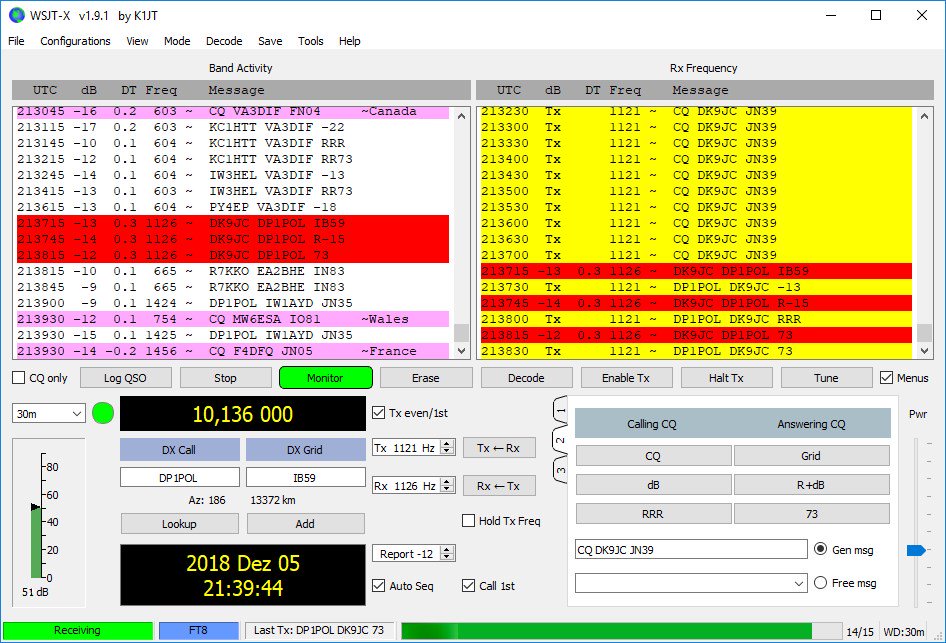Click the Tx 1121 Hz frequency stepper arrows
The image size is (946, 643).
click(x=447, y=448)
